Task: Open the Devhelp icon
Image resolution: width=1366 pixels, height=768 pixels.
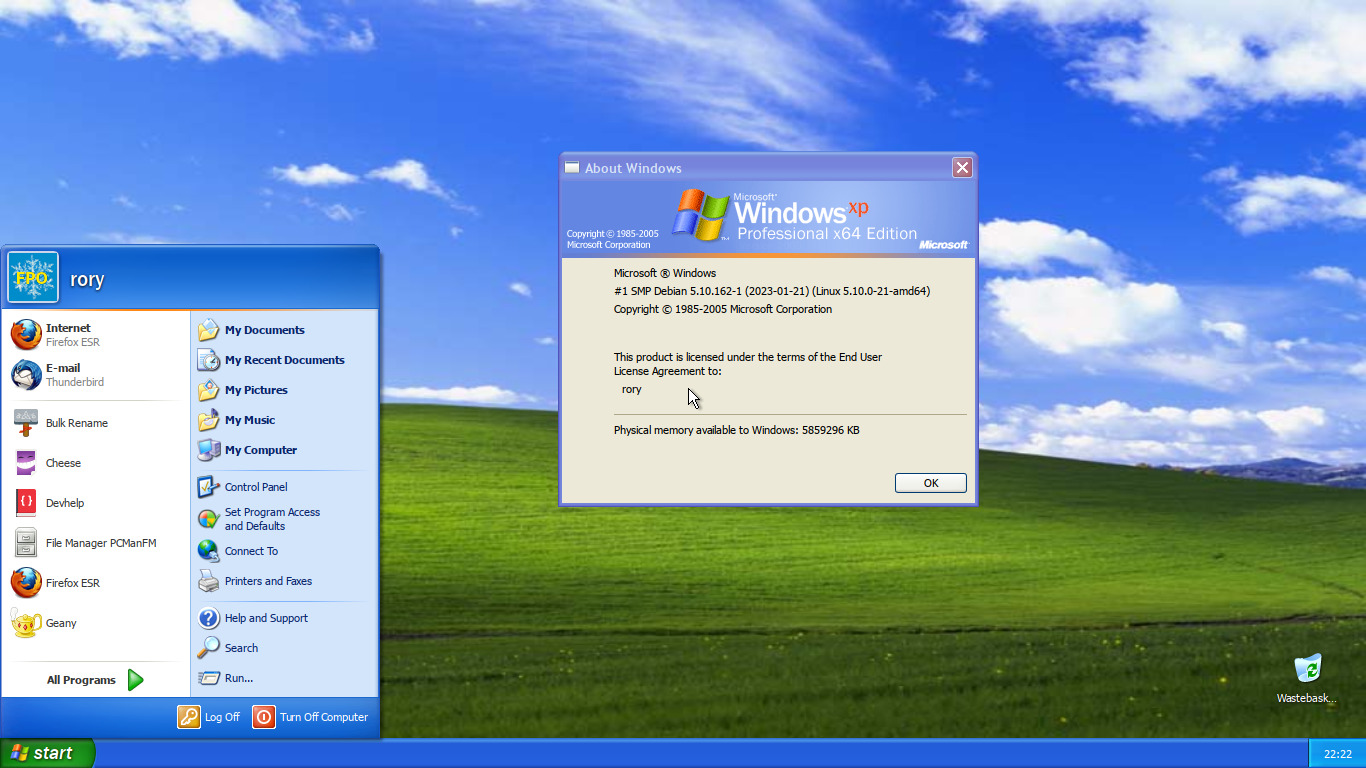Action: (x=26, y=503)
